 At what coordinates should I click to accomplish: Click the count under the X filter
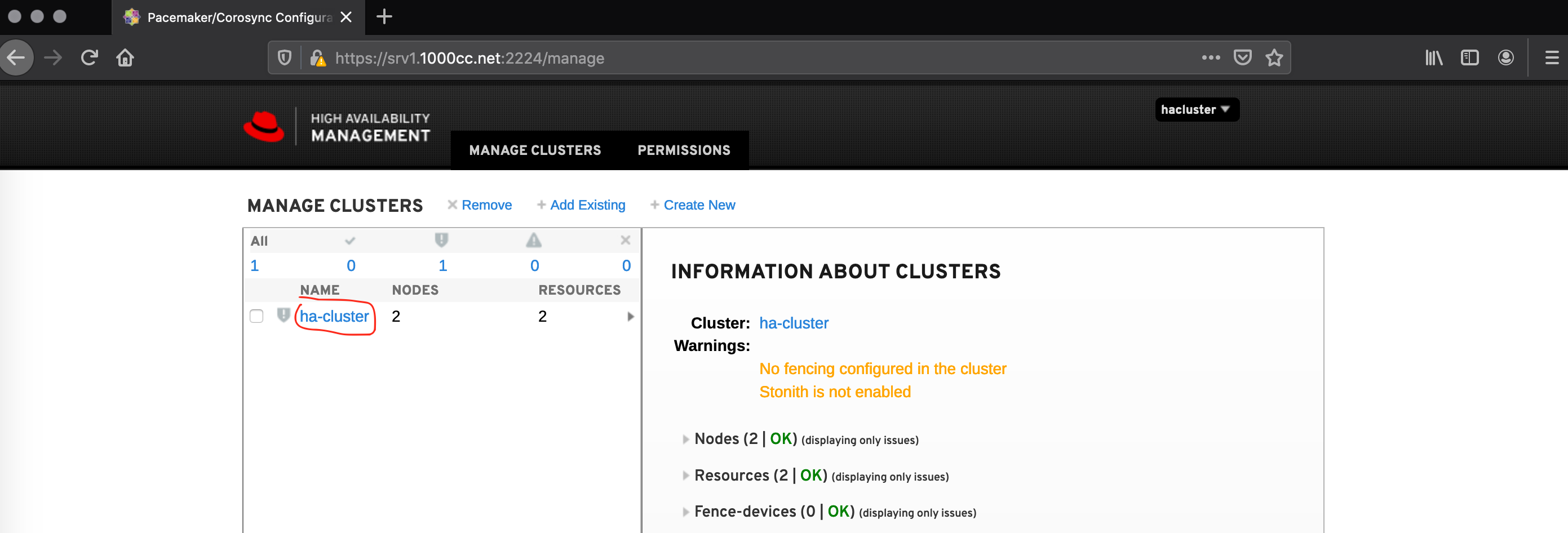coord(626,266)
